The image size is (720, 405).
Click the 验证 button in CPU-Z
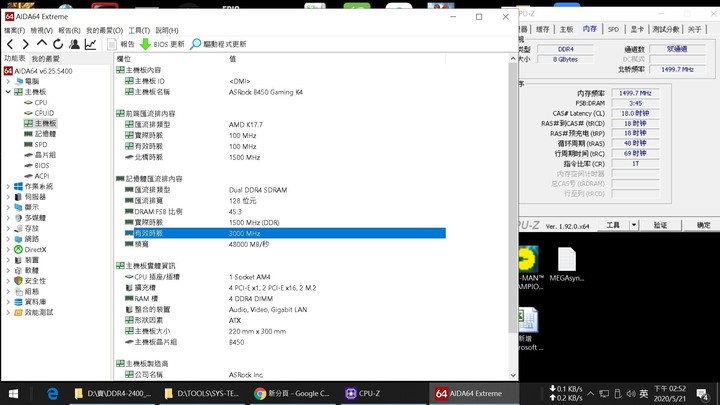click(x=660, y=225)
